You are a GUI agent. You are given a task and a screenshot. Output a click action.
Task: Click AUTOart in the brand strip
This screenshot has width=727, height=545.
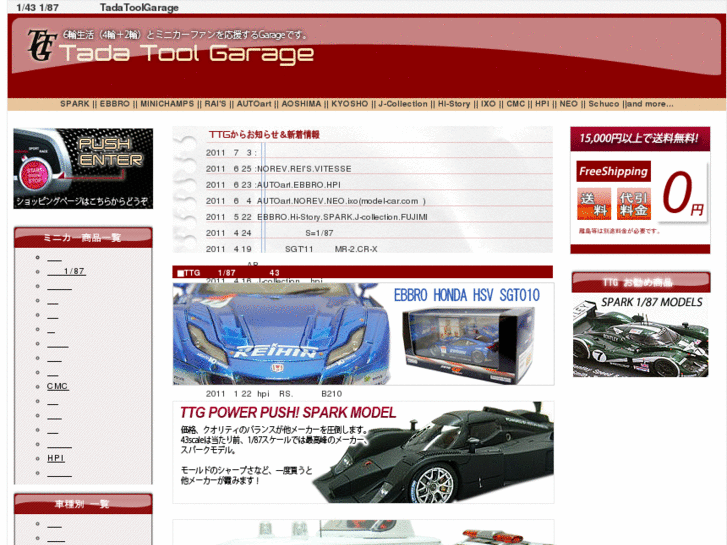[x=254, y=104]
